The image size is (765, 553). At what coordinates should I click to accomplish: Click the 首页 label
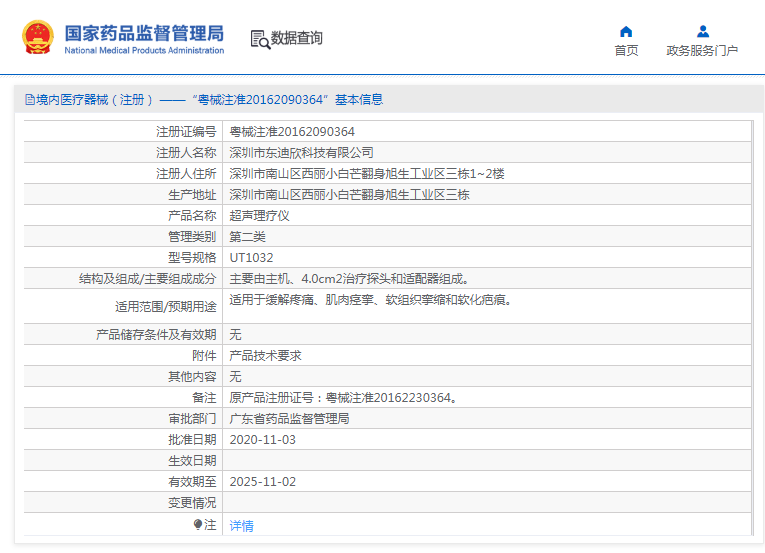point(626,51)
